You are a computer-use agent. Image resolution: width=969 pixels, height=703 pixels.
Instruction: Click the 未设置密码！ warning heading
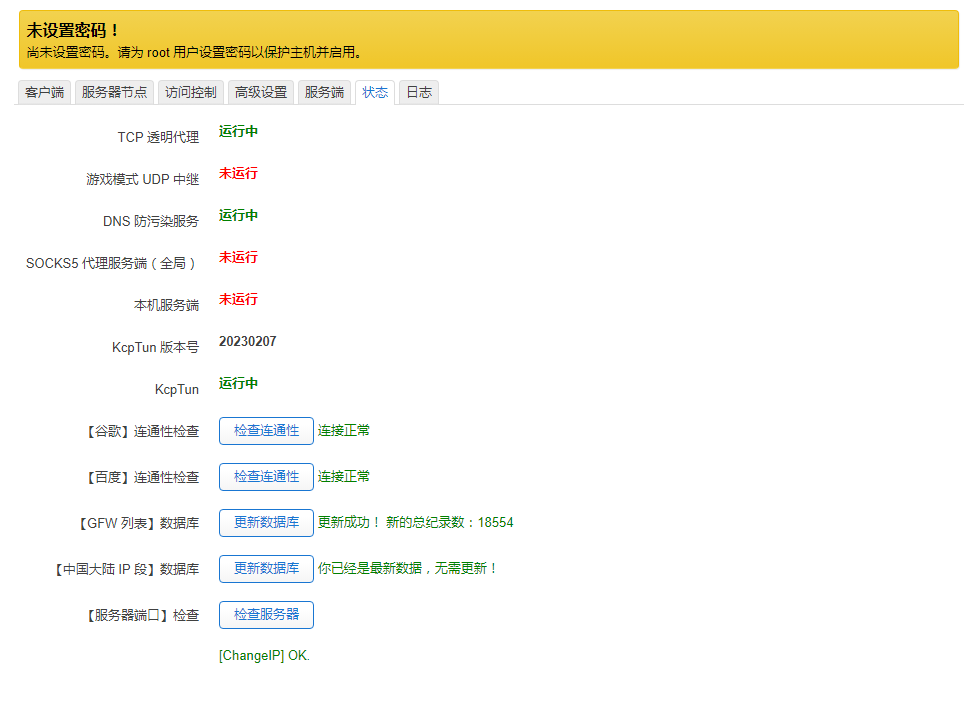73,30
